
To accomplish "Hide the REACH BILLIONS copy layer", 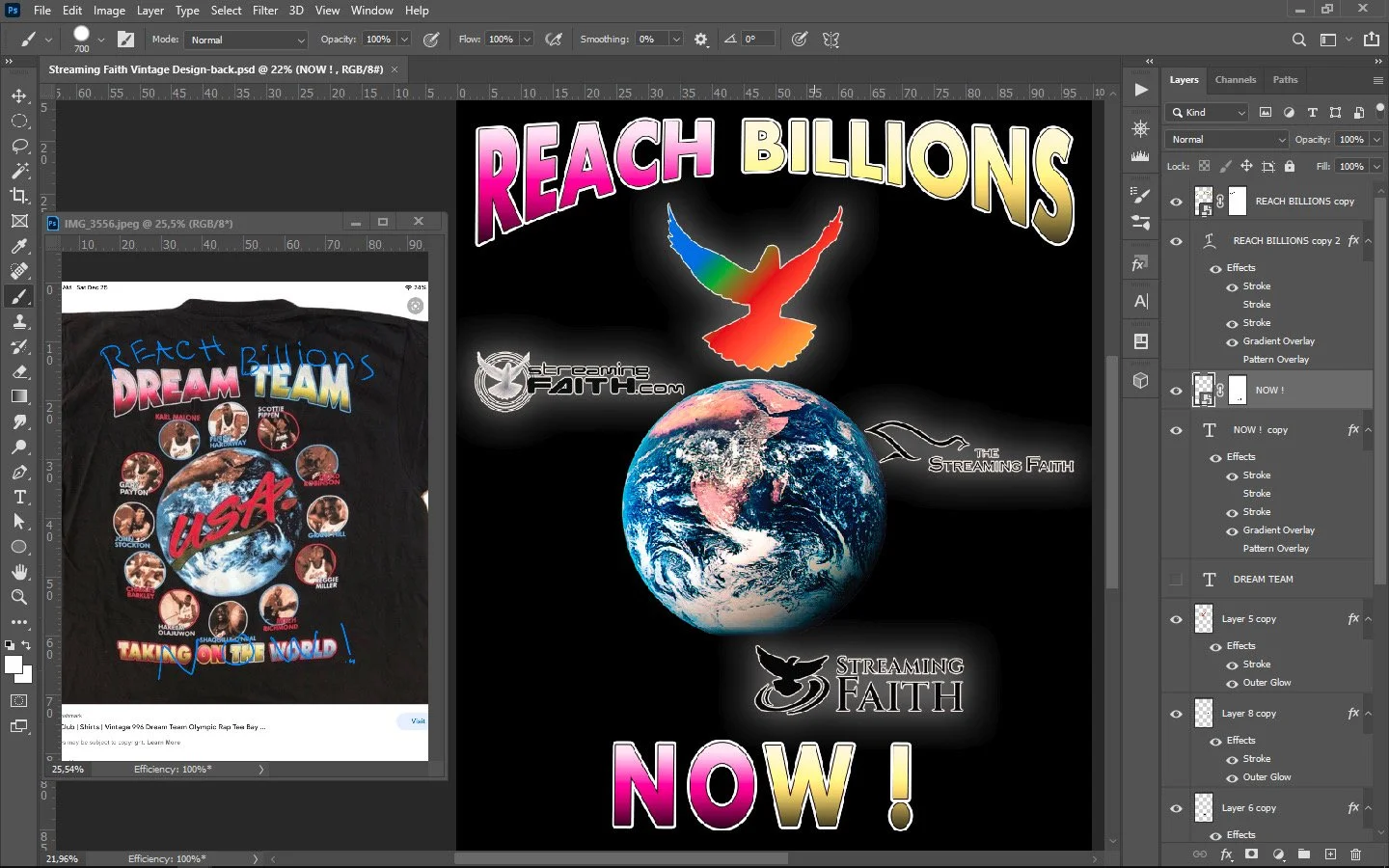I will click(1176, 202).
